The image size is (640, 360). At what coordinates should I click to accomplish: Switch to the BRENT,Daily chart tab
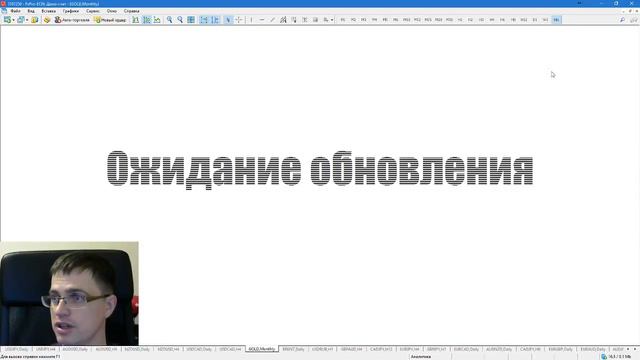pos(293,349)
